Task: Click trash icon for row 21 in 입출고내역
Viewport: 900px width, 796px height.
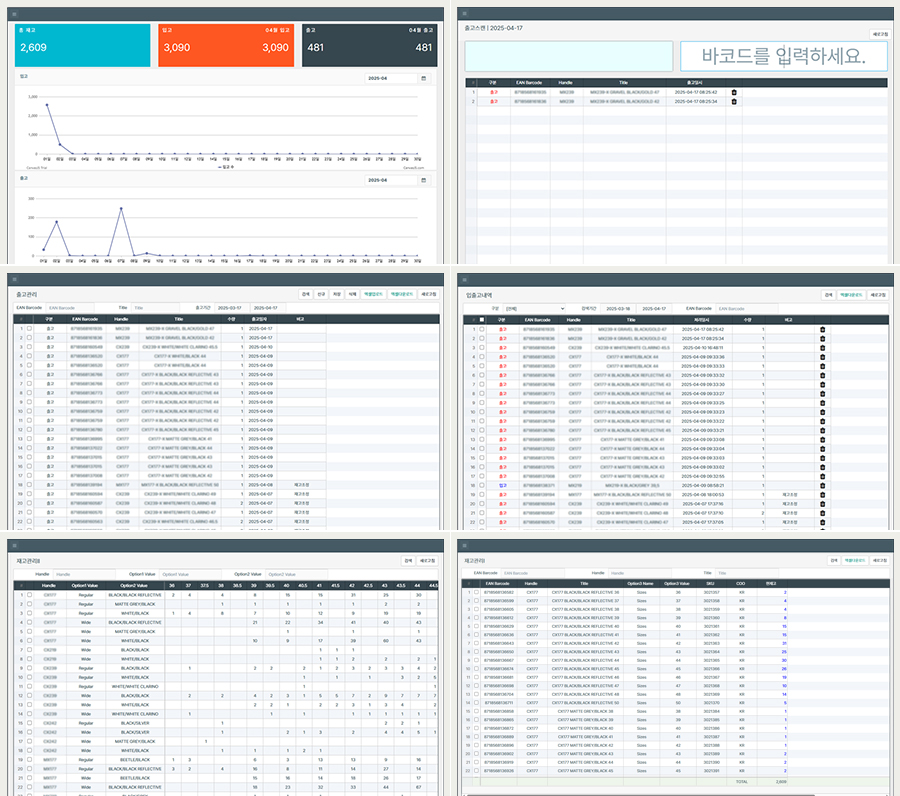Action: pos(823,513)
